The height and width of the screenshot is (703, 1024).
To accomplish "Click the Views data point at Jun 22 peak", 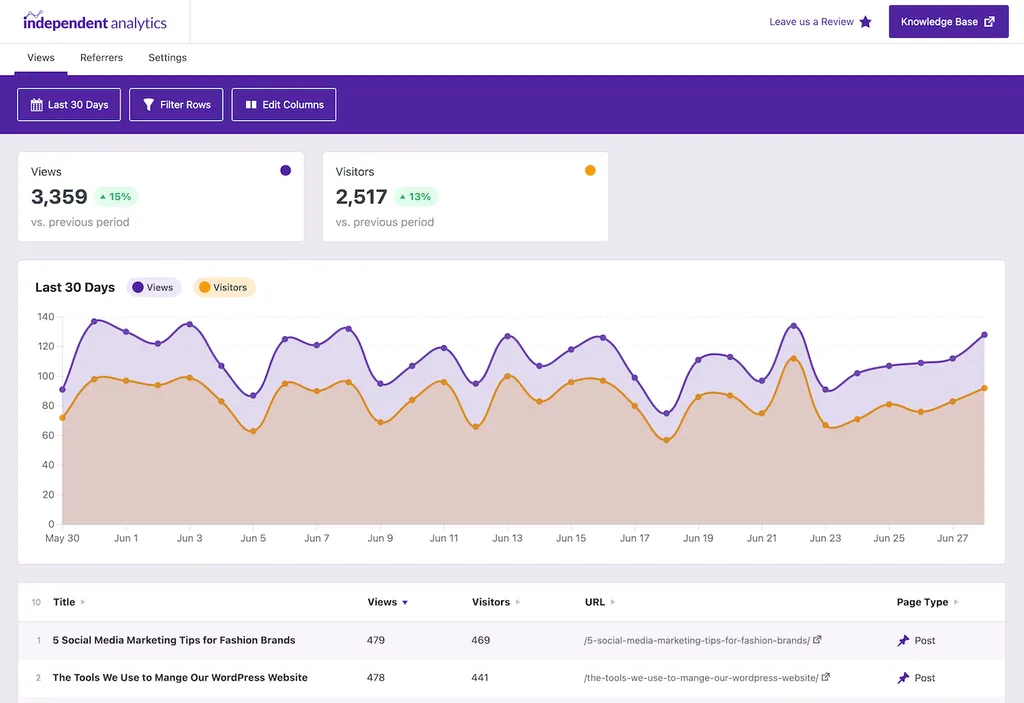I will pyautogui.click(x=793, y=325).
